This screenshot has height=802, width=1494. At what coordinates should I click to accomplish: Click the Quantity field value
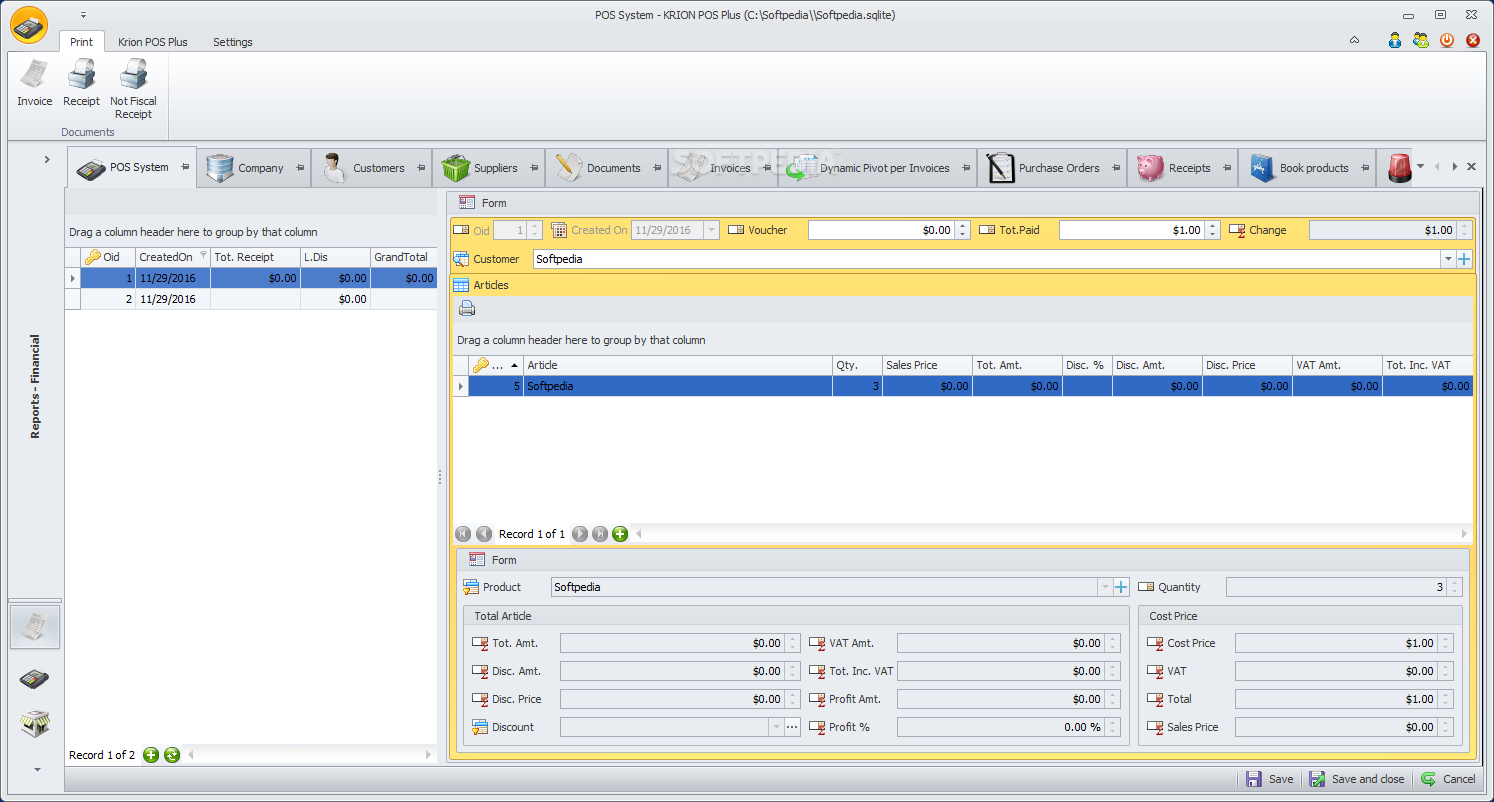(x=1336, y=587)
